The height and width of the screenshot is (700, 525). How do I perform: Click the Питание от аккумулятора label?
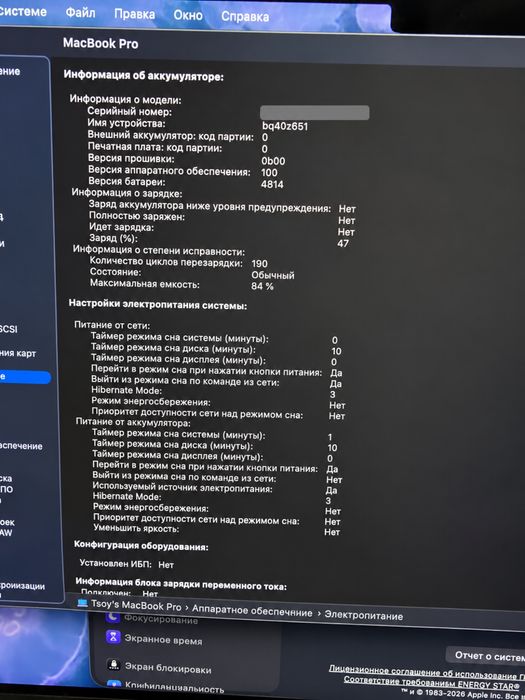coord(133,422)
